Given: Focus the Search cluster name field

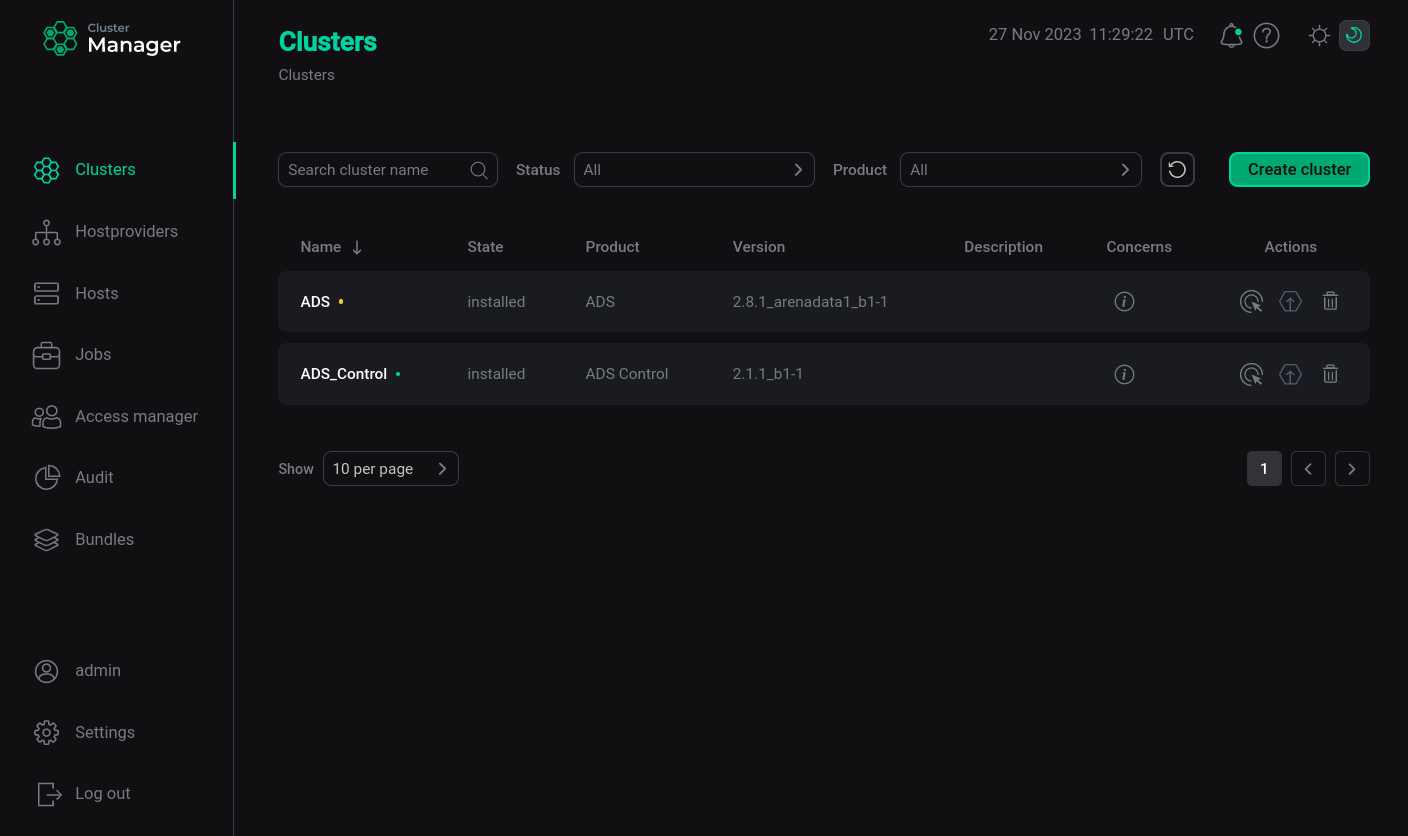Looking at the screenshot, I should [x=388, y=170].
